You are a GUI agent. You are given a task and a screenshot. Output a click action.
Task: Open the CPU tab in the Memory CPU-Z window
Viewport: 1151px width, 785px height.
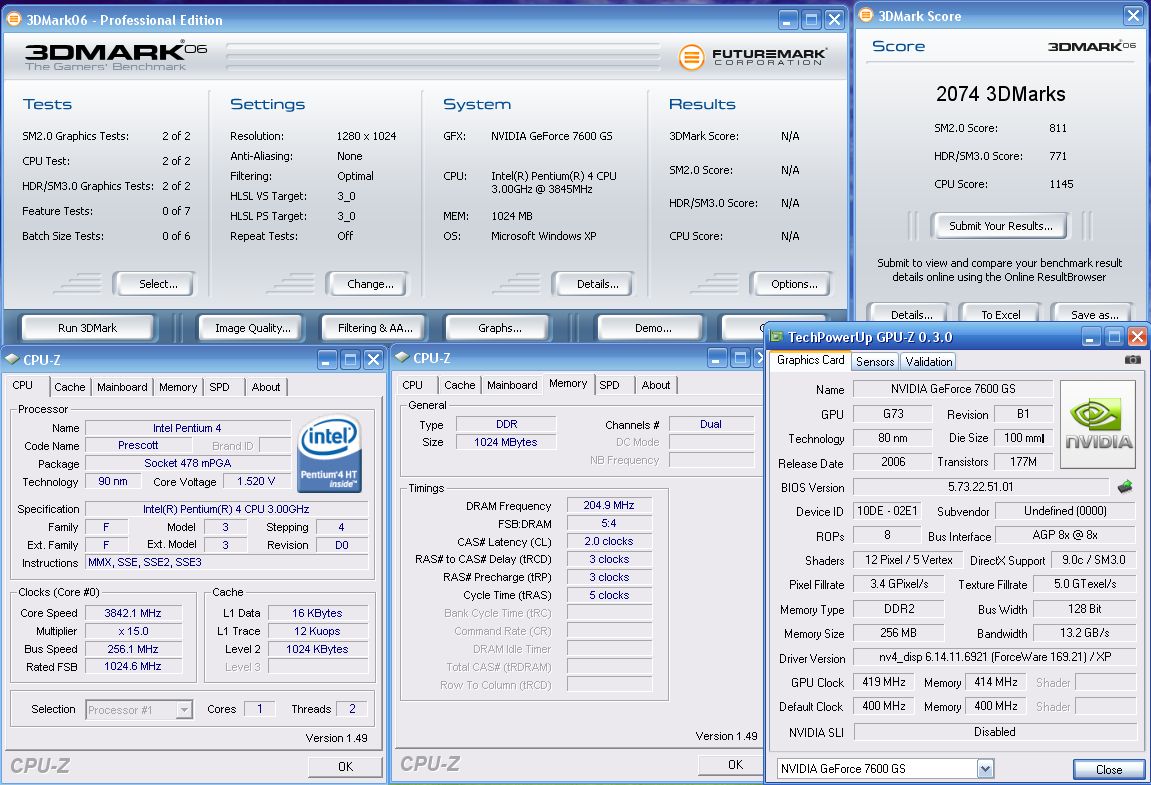pyautogui.click(x=413, y=385)
